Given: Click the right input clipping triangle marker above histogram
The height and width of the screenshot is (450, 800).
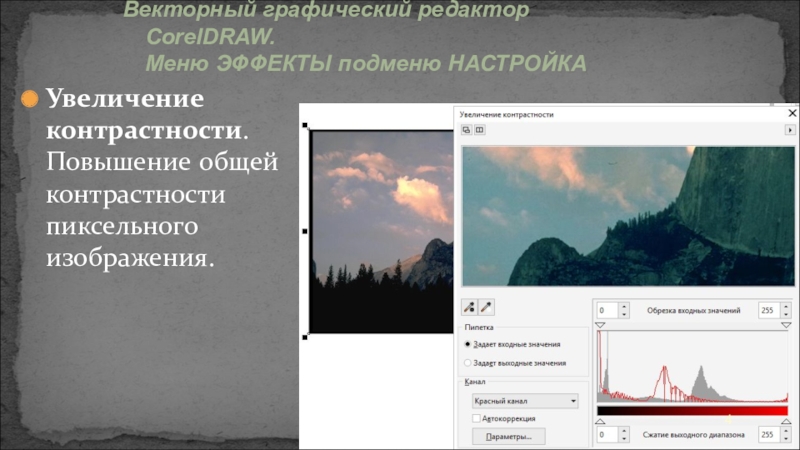Looking at the screenshot, I should click(786, 325).
